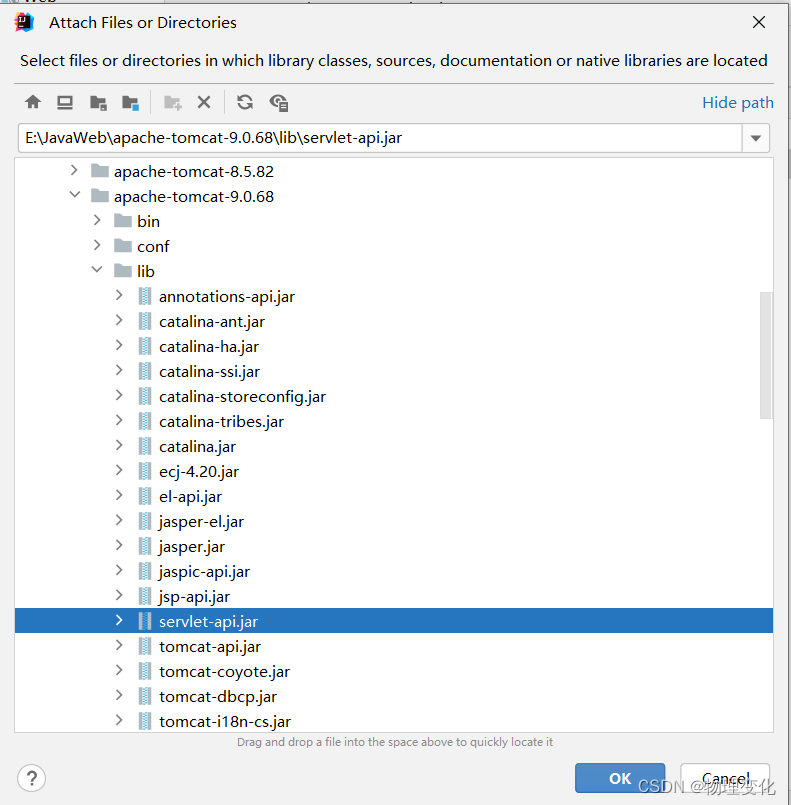Click the jar icon next to servlet-api.jar
This screenshot has width=791, height=805.
145,621
